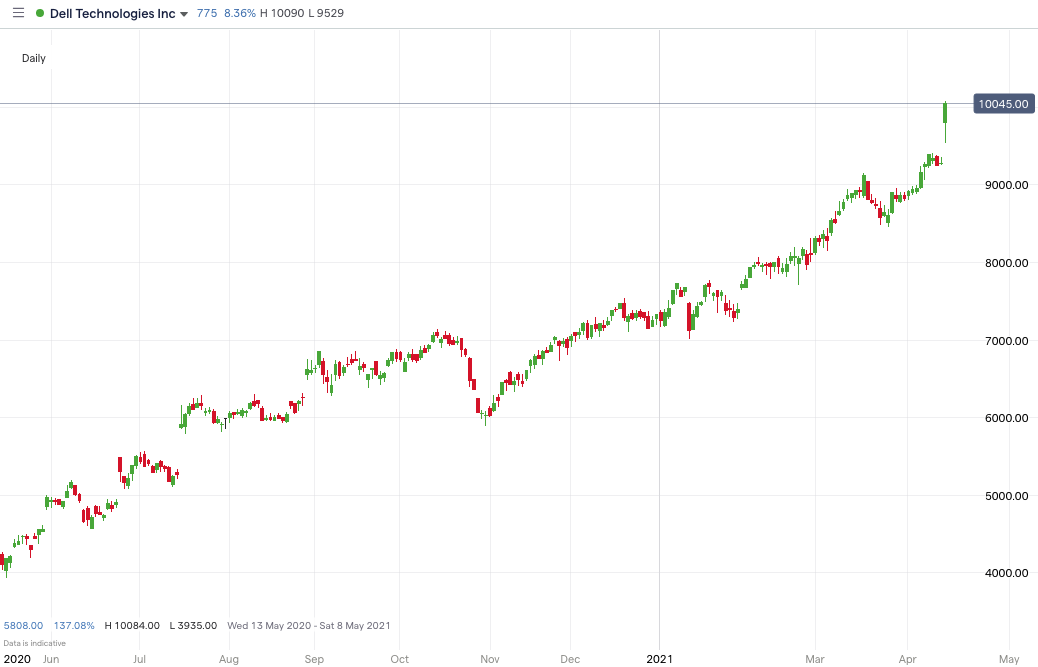Select the L 3935.00 period low stat

[x=192, y=625]
